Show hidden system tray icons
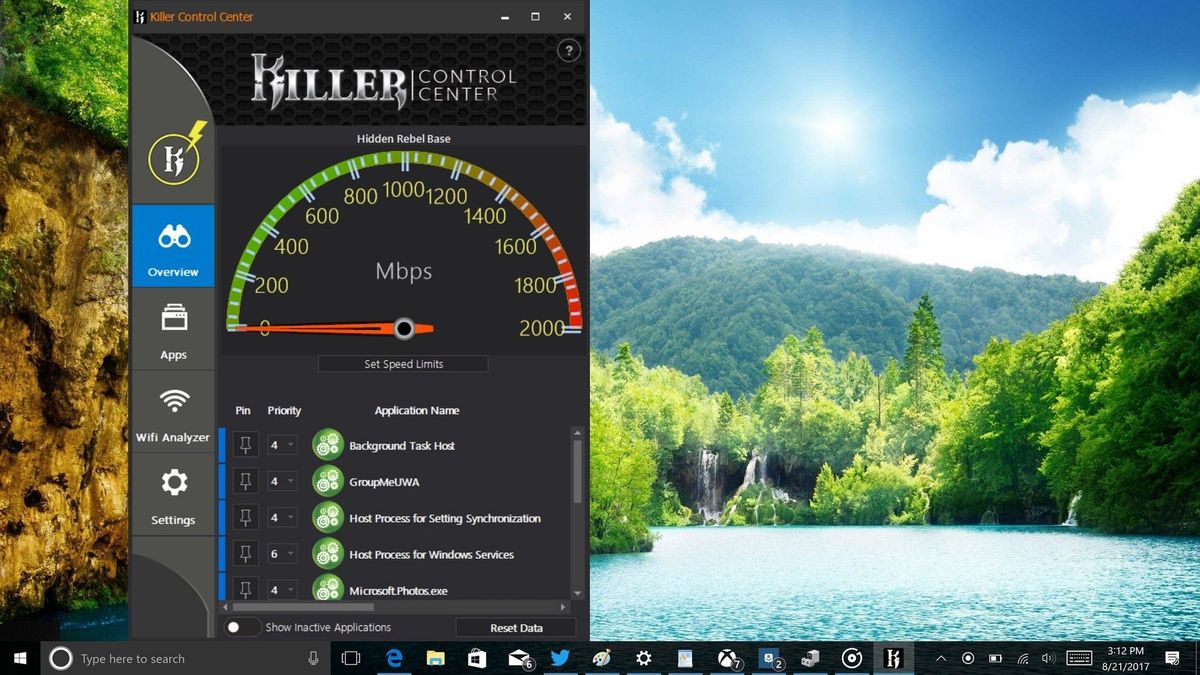Viewport: 1200px width, 675px height. [940, 658]
